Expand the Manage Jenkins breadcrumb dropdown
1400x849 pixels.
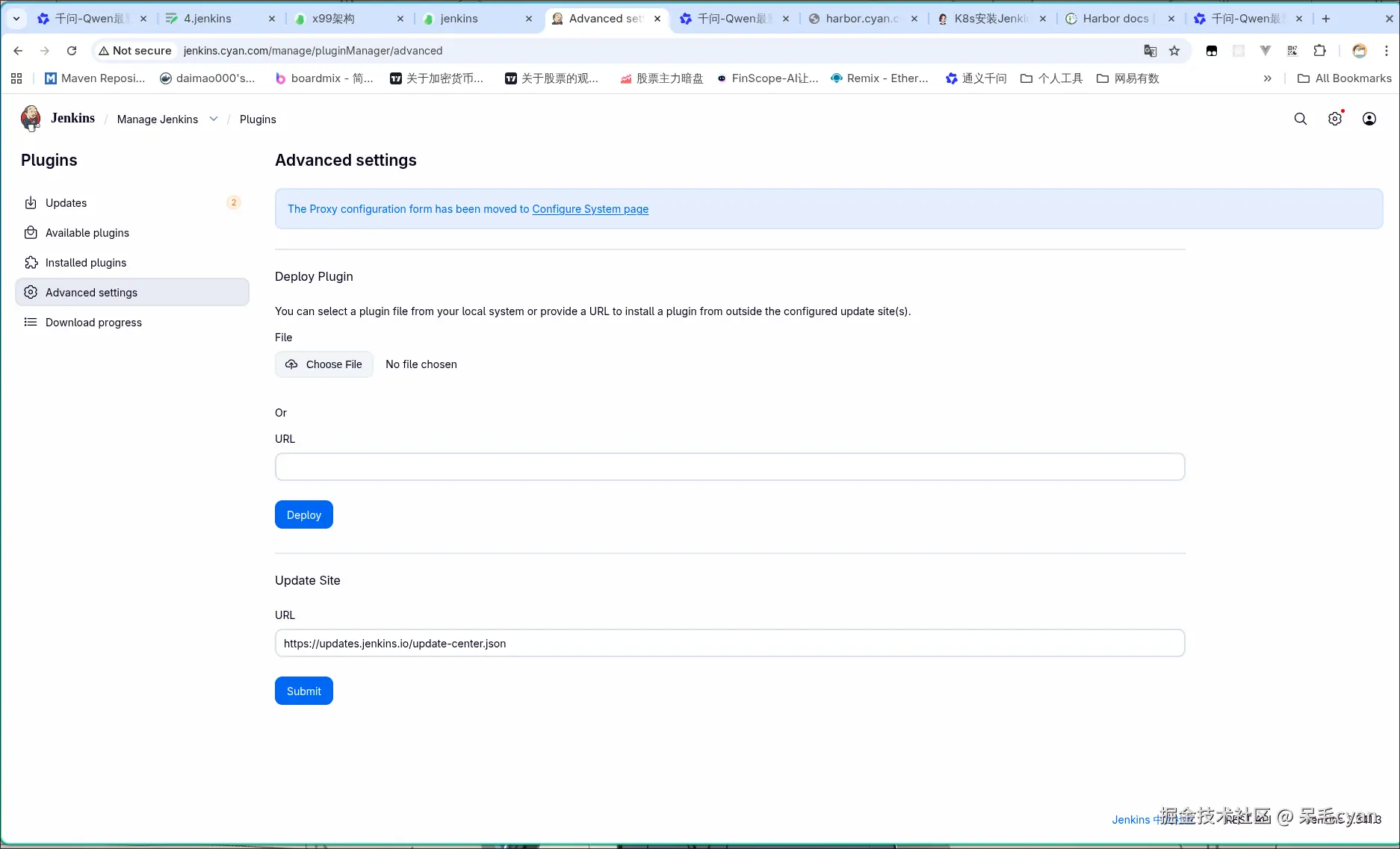[x=214, y=119]
